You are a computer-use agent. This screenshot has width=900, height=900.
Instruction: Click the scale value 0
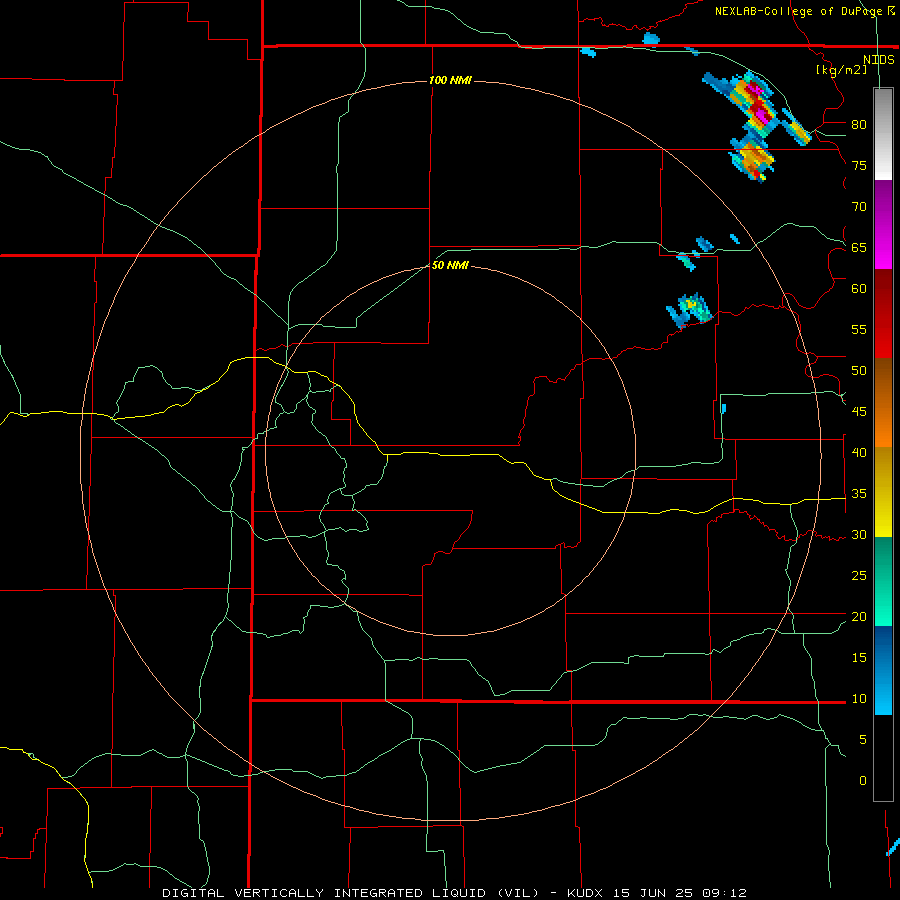tap(863, 781)
